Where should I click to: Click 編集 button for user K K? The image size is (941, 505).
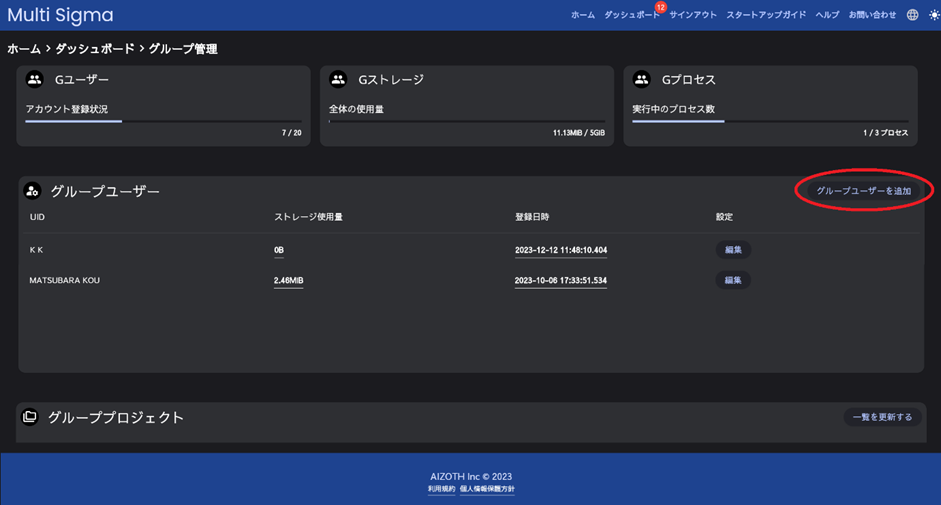732,250
